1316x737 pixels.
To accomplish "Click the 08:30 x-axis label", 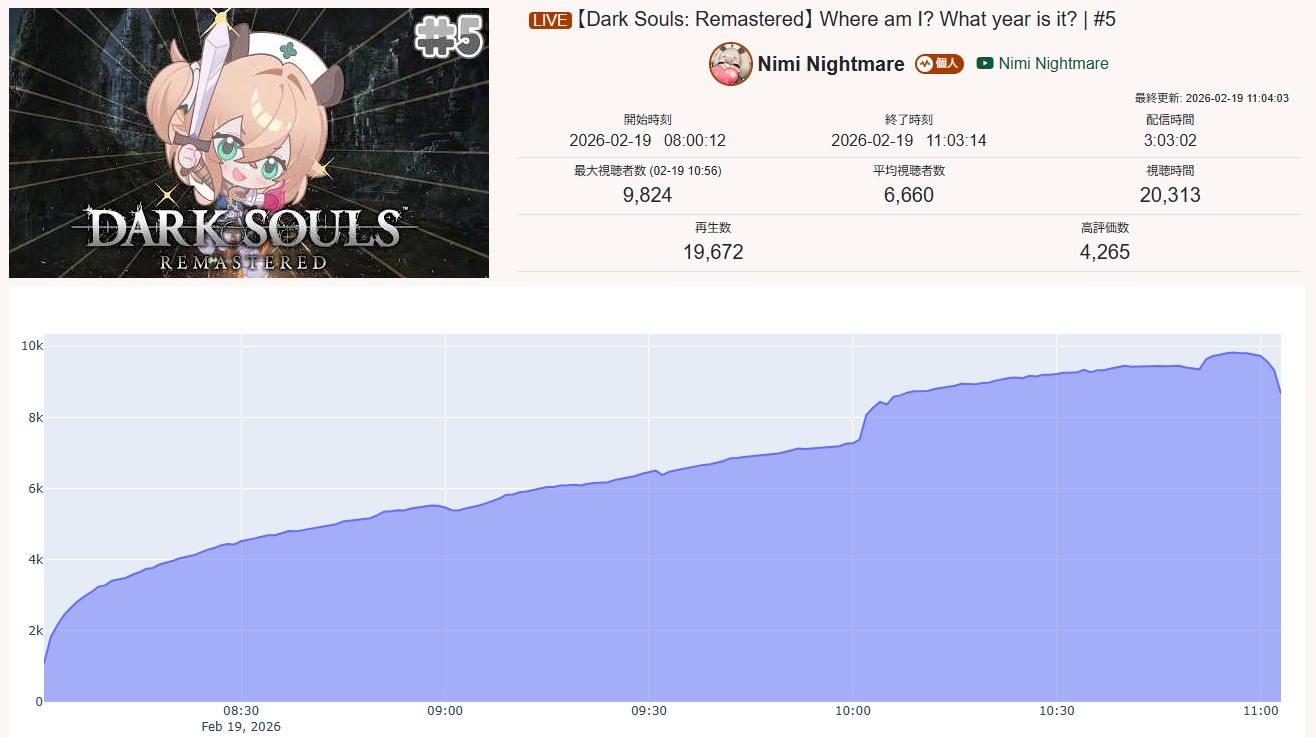I will (x=242, y=711).
